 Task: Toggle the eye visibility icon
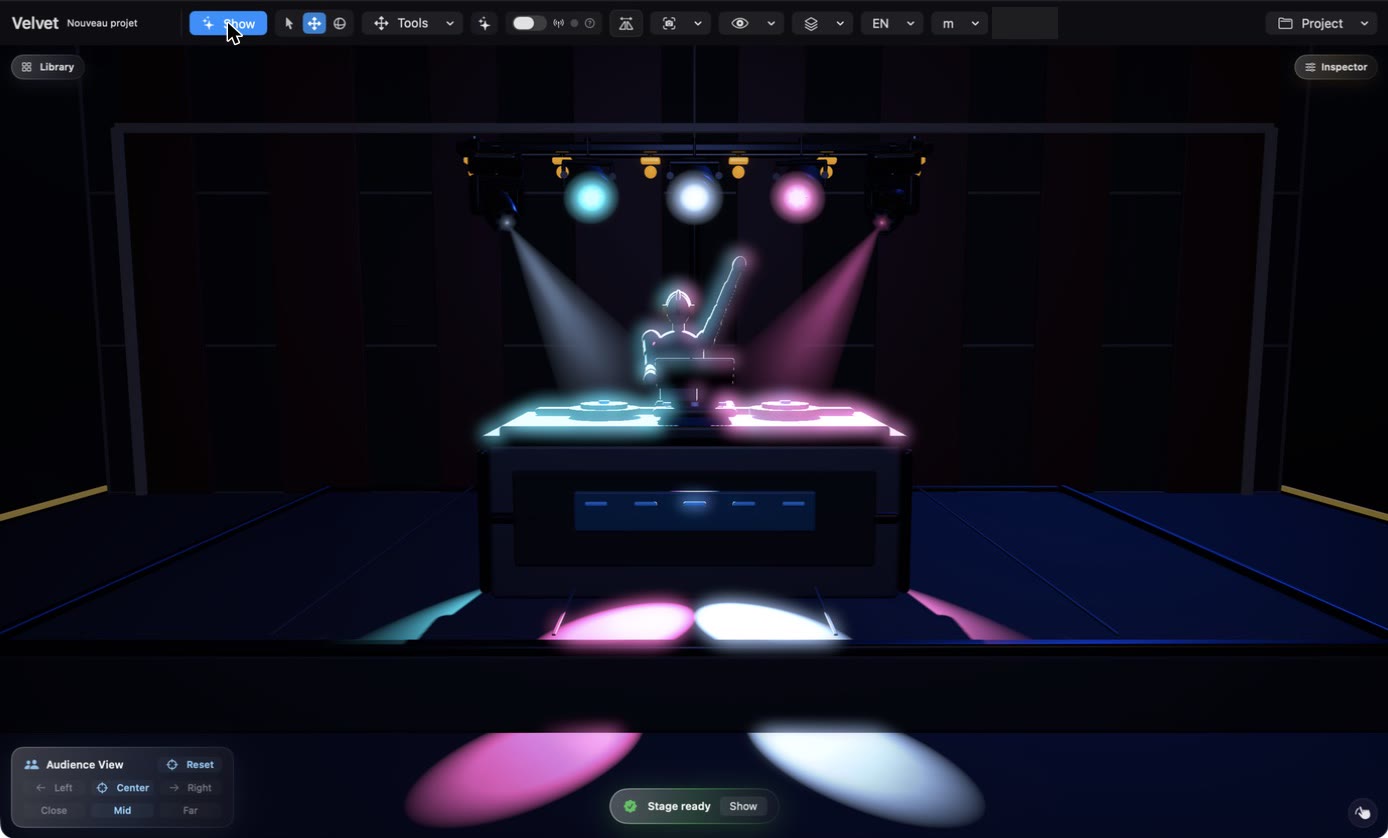point(740,23)
